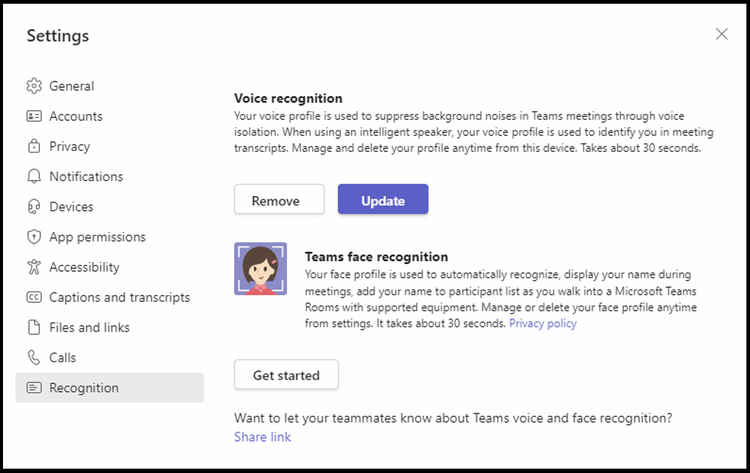This screenshot has width=750, height=473.
Task: Click the face recognition avatar image
Action: [x=261, y=269]
